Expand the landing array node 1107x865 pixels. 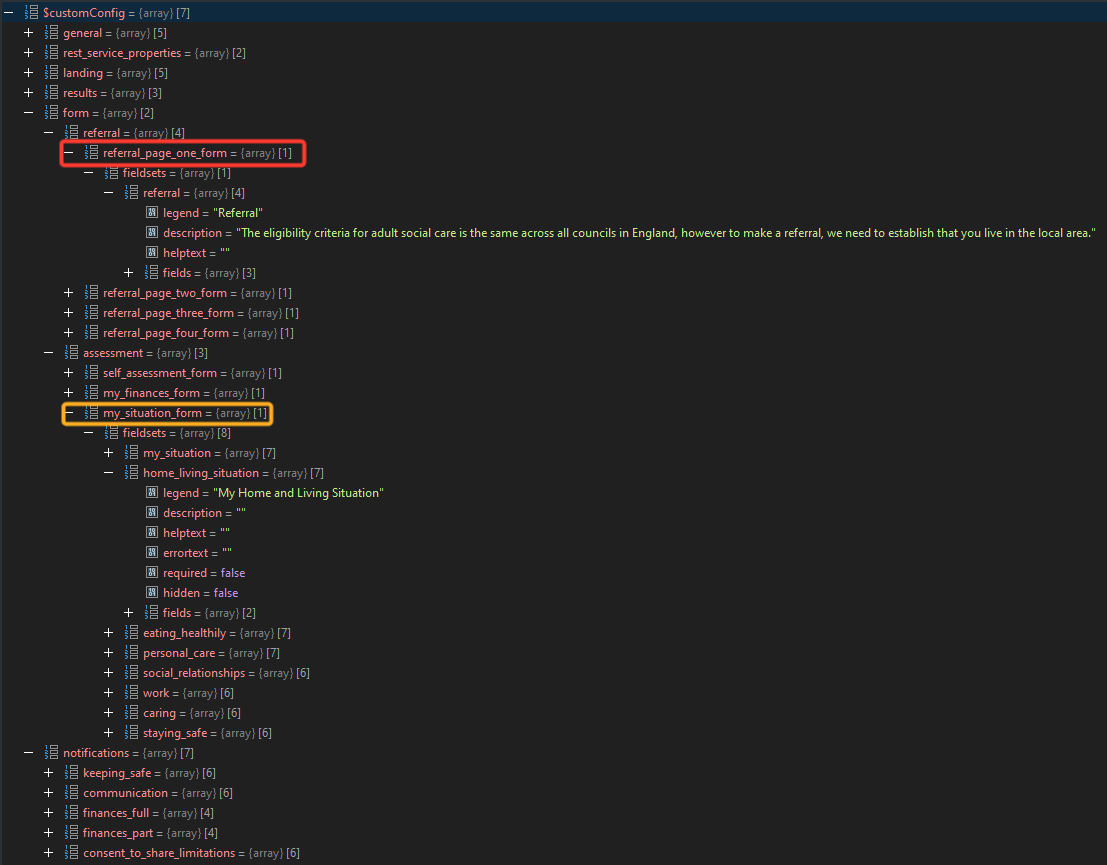pyautogui.click(x=28, y=73)
